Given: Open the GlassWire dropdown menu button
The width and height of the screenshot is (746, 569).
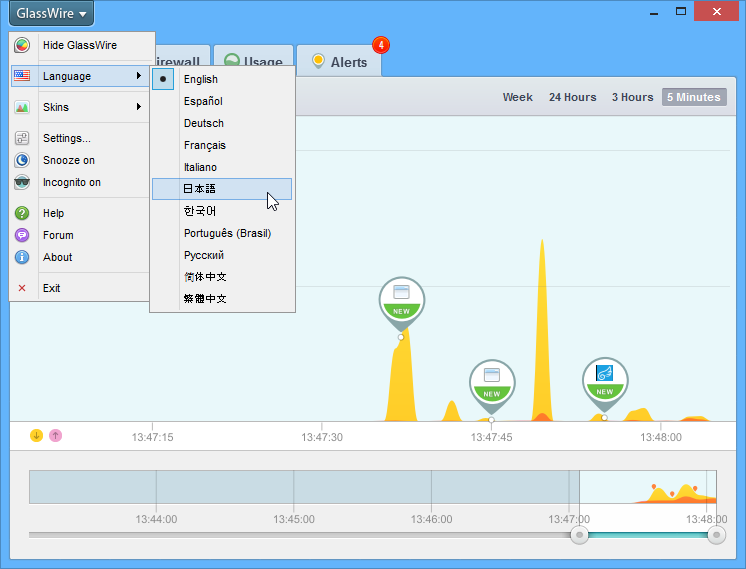Looking at the screenshot, I should click(51, 13).
